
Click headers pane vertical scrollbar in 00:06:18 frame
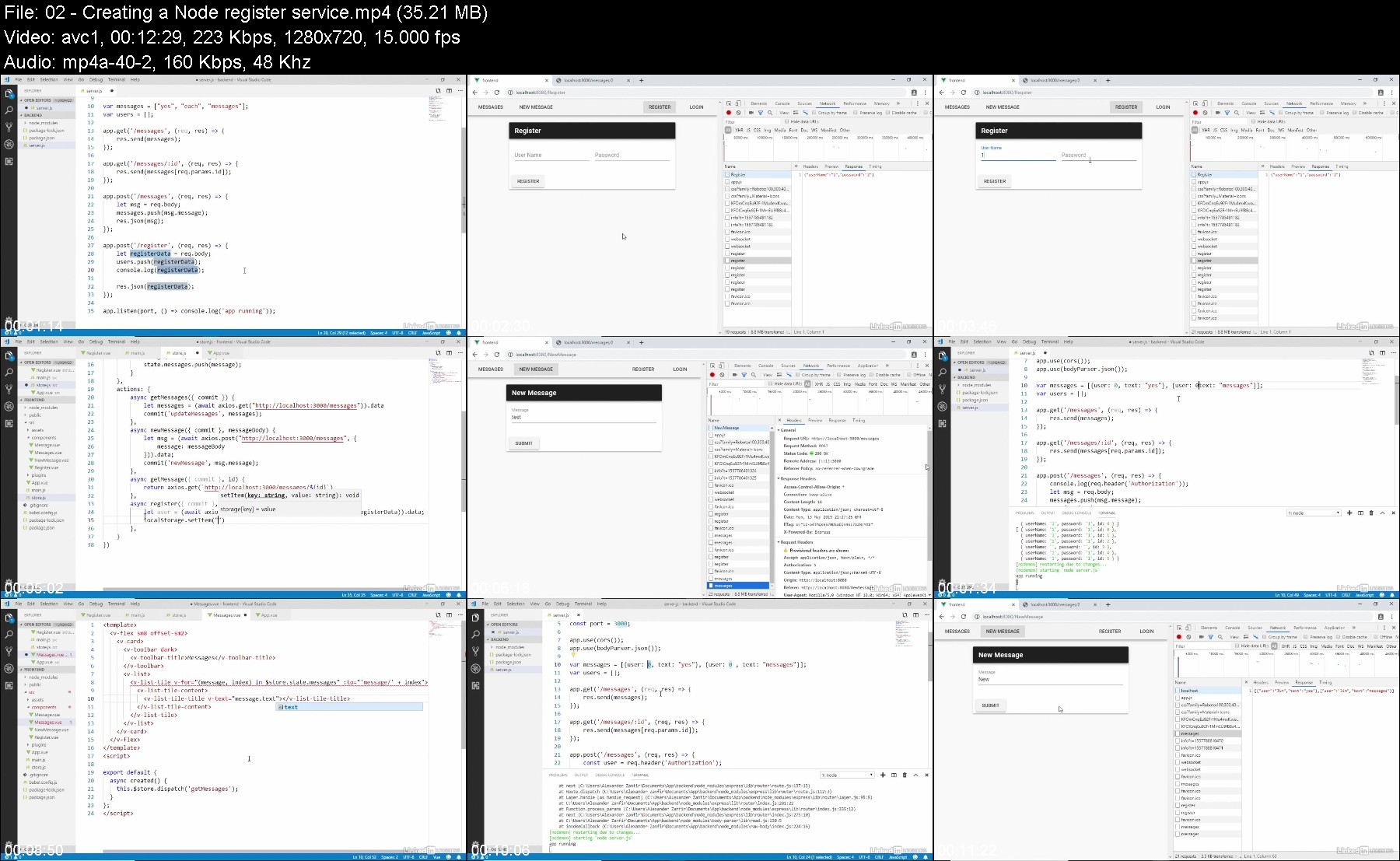pos(929,495)
